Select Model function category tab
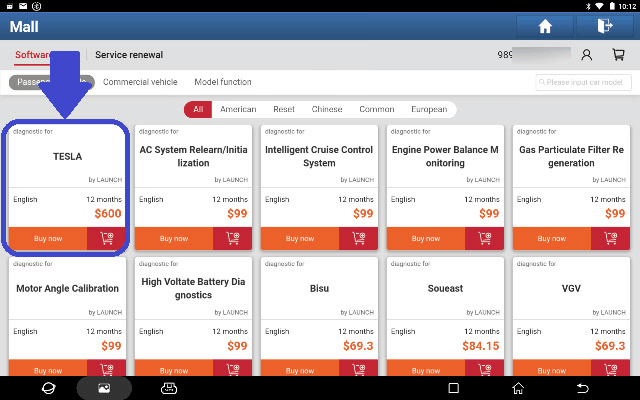Screen dimensions: 640x400 [223, 82]
